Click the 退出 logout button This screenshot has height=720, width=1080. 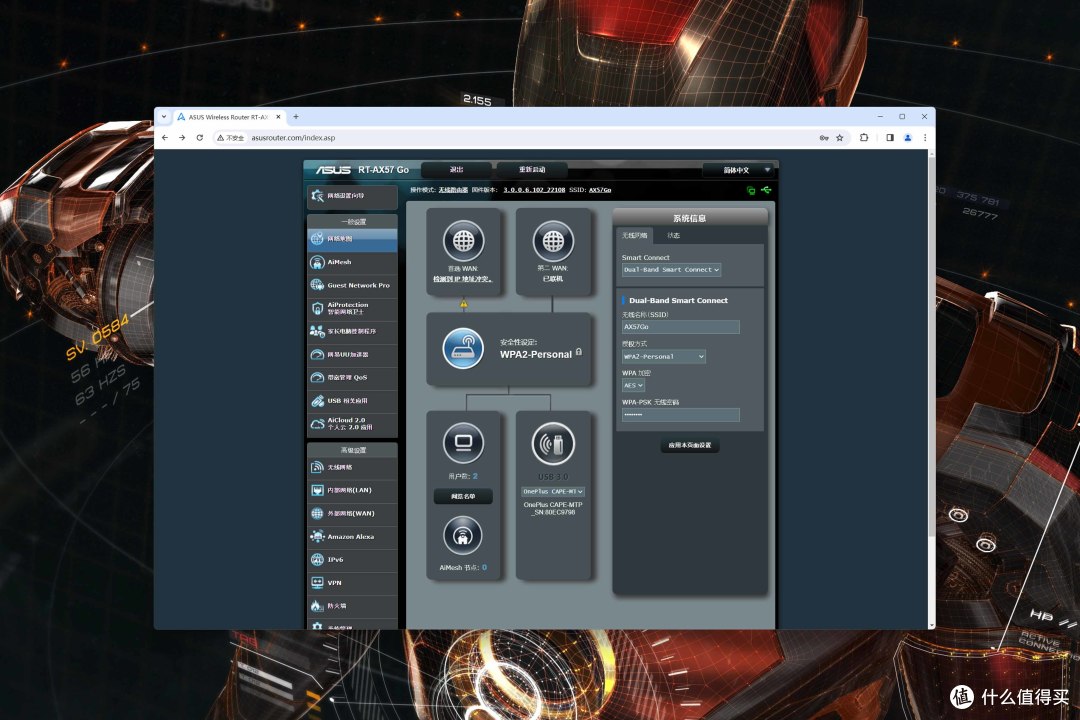tap(457, 169)
